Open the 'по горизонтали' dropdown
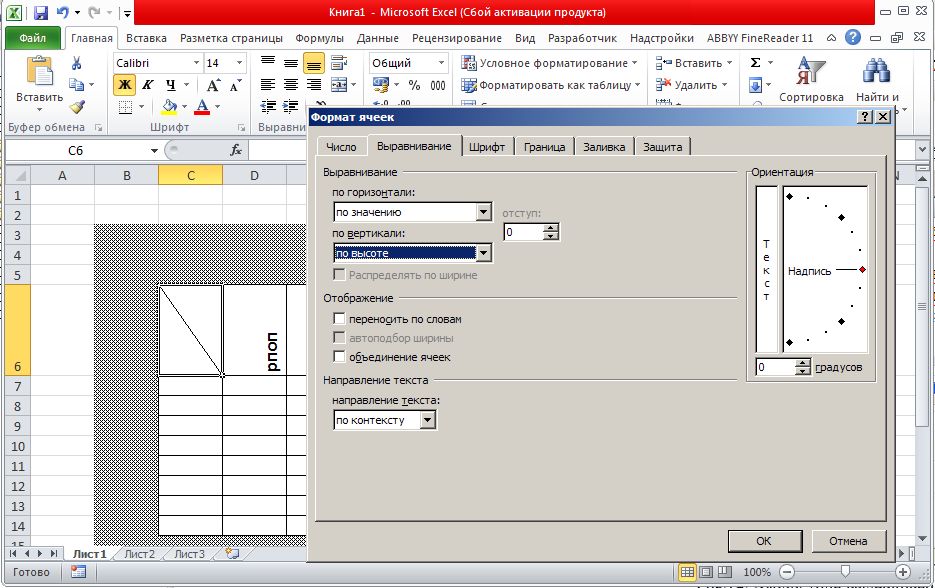The height and width of the screenshot is (588, 935). click(x=484, y=212)
